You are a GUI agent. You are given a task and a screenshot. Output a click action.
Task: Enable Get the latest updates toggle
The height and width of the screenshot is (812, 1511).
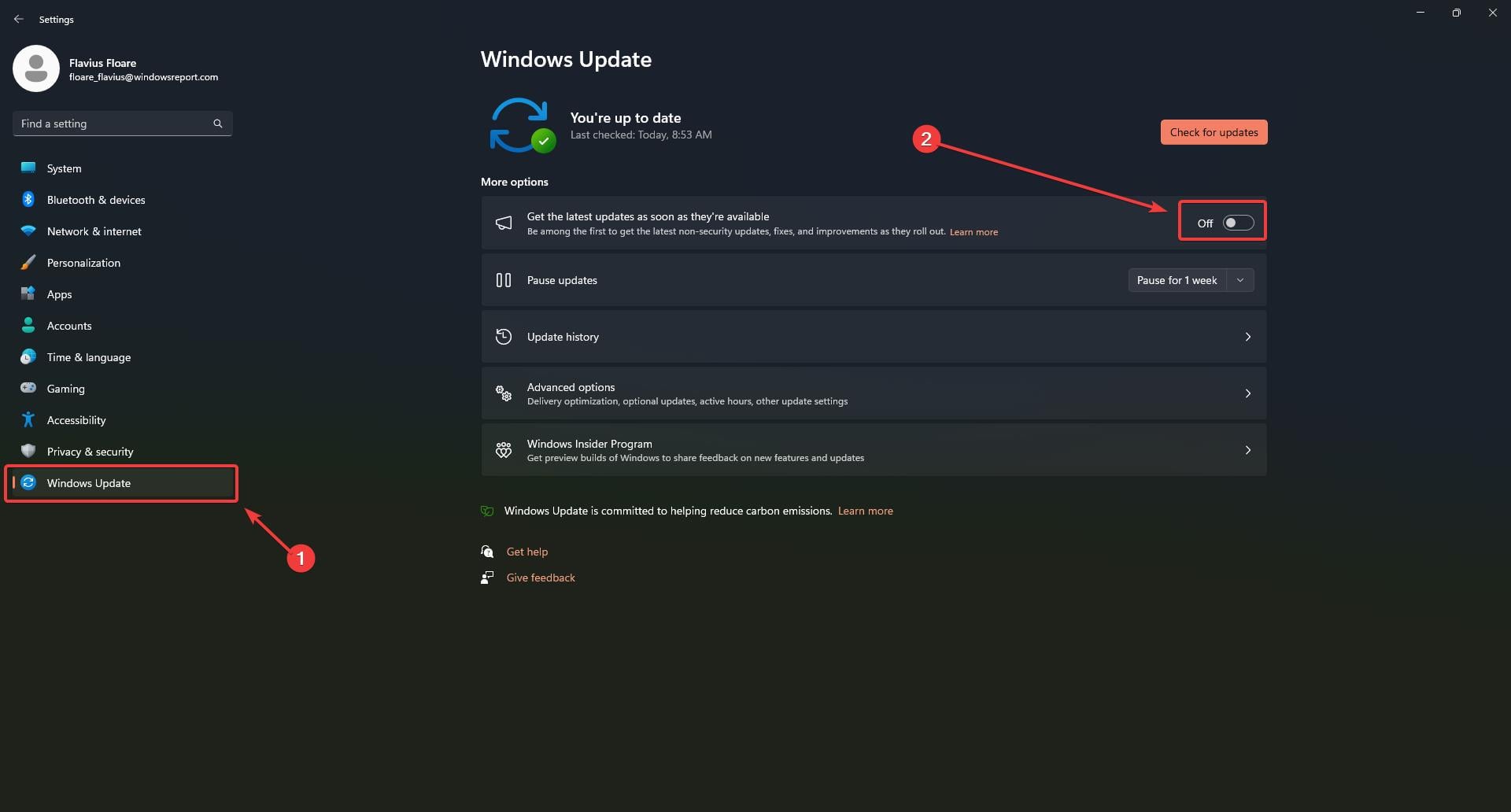tap(1237, 223)
